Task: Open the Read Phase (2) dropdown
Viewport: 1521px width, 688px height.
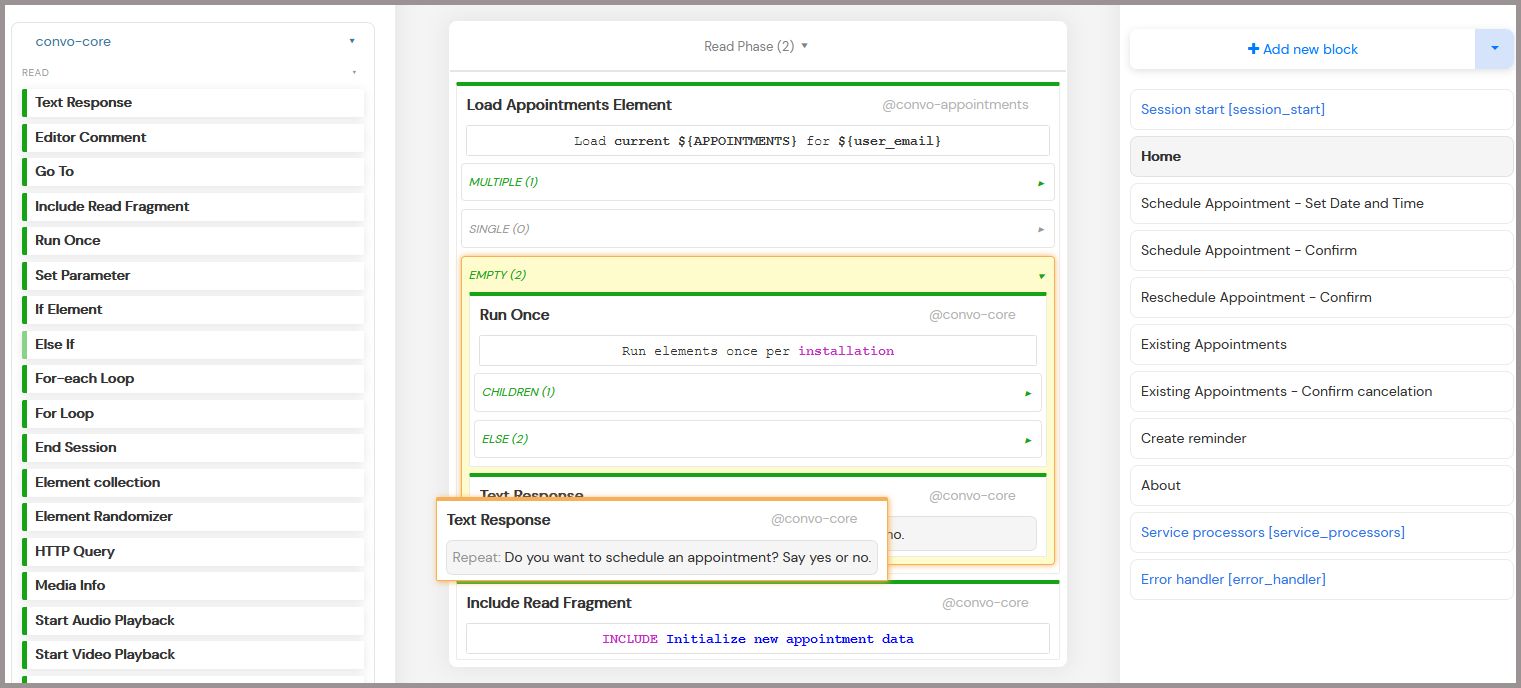Action: (756, 46)
